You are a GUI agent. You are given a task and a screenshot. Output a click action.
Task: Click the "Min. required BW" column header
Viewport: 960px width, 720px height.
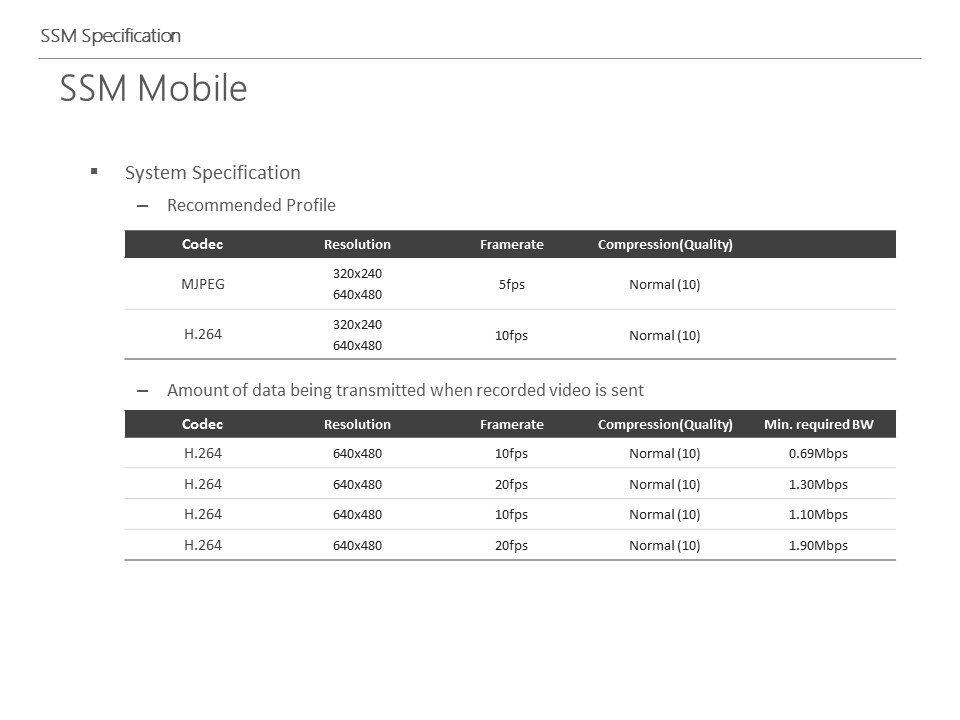click(x=819, y=424)
